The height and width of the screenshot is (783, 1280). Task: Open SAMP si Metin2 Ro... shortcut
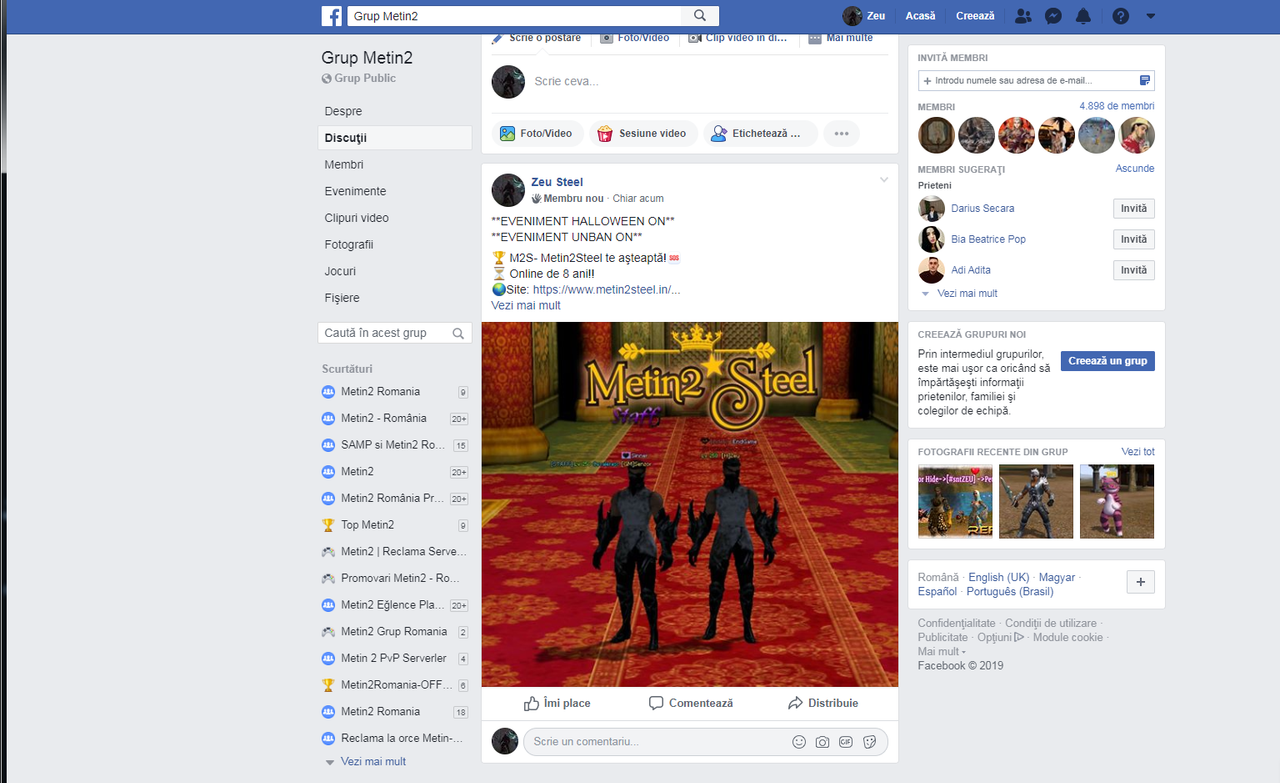tap(395, 445)
